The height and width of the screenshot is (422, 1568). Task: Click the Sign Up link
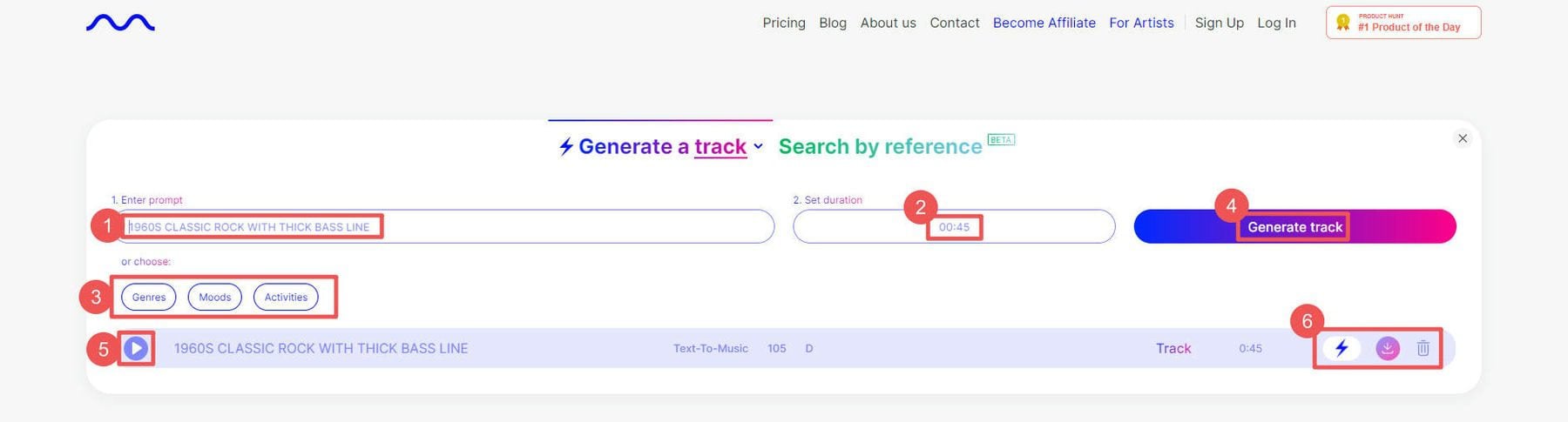point(1219,23)
